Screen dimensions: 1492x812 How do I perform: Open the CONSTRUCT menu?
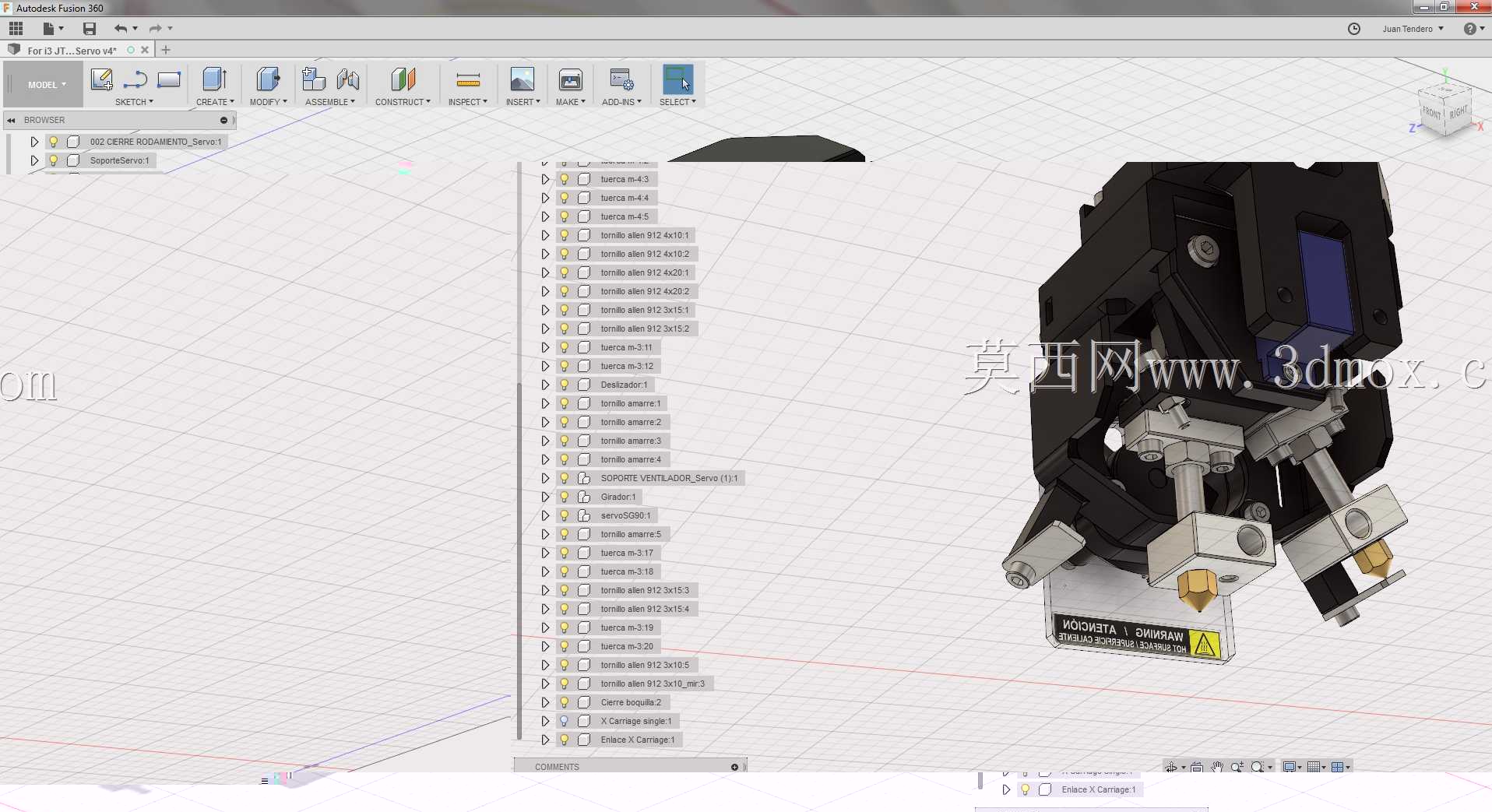403,102
